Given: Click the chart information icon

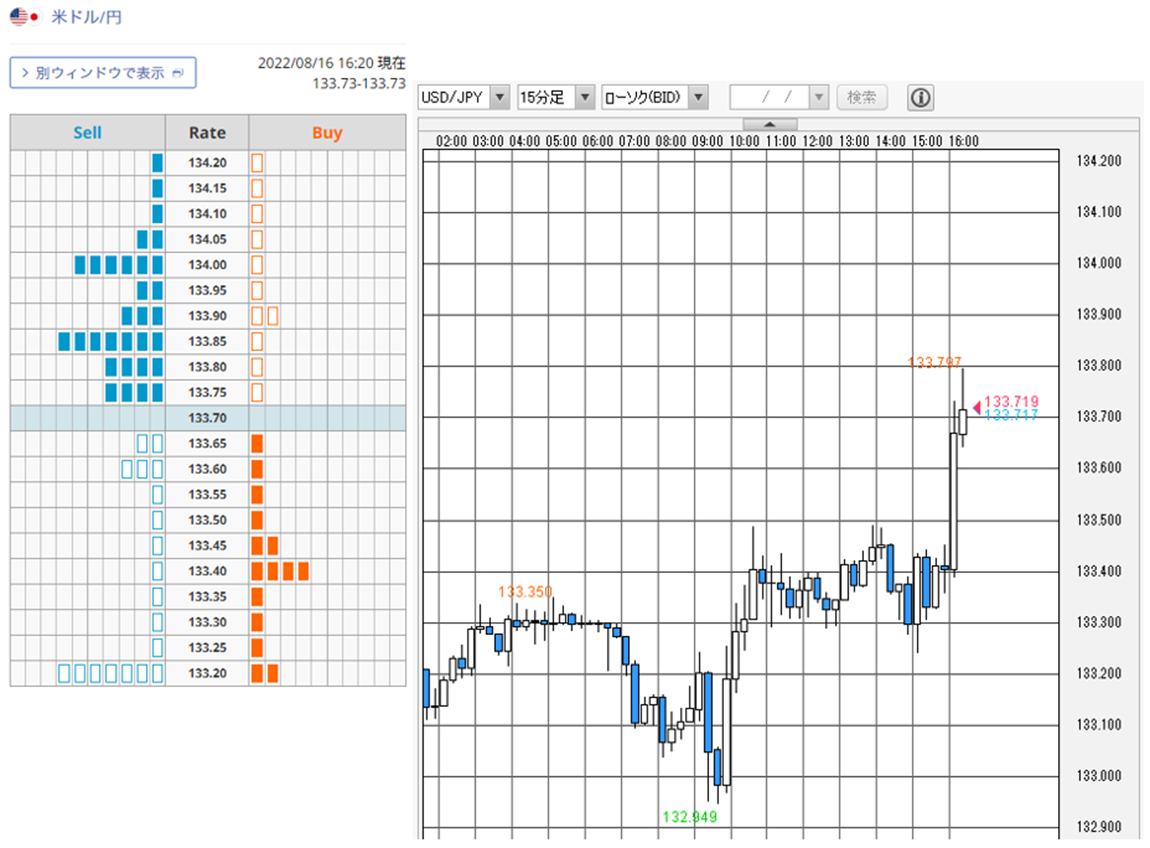Looking at the screenshot, I should pos(920,98).
